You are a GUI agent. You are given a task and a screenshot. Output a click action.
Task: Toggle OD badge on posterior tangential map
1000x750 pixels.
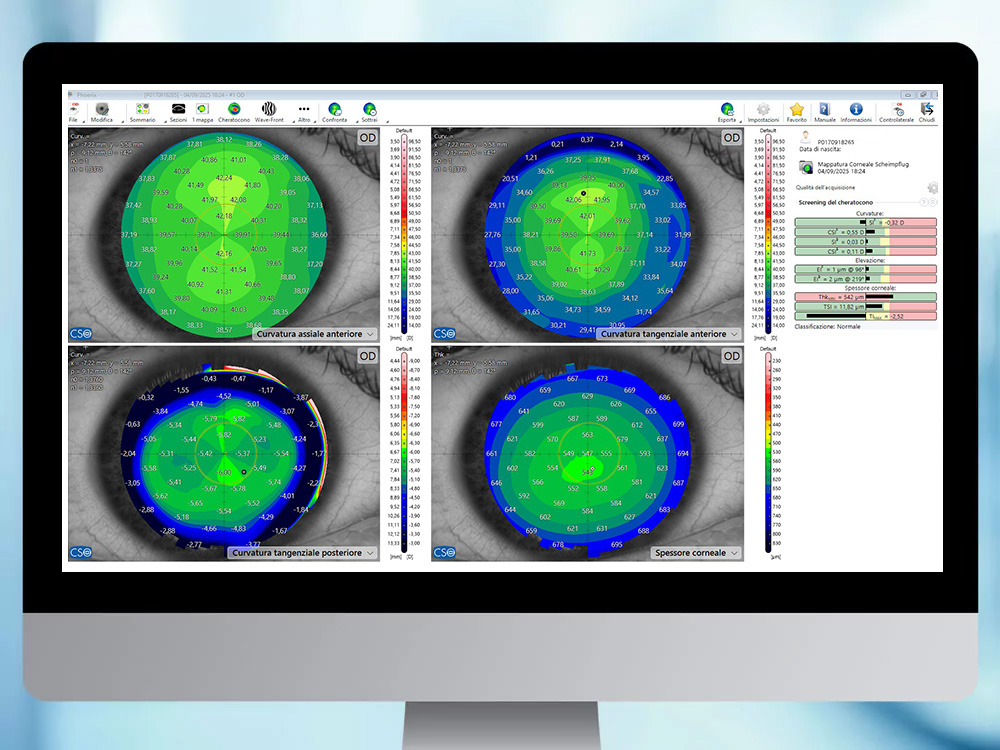click(x=367, y=356)
